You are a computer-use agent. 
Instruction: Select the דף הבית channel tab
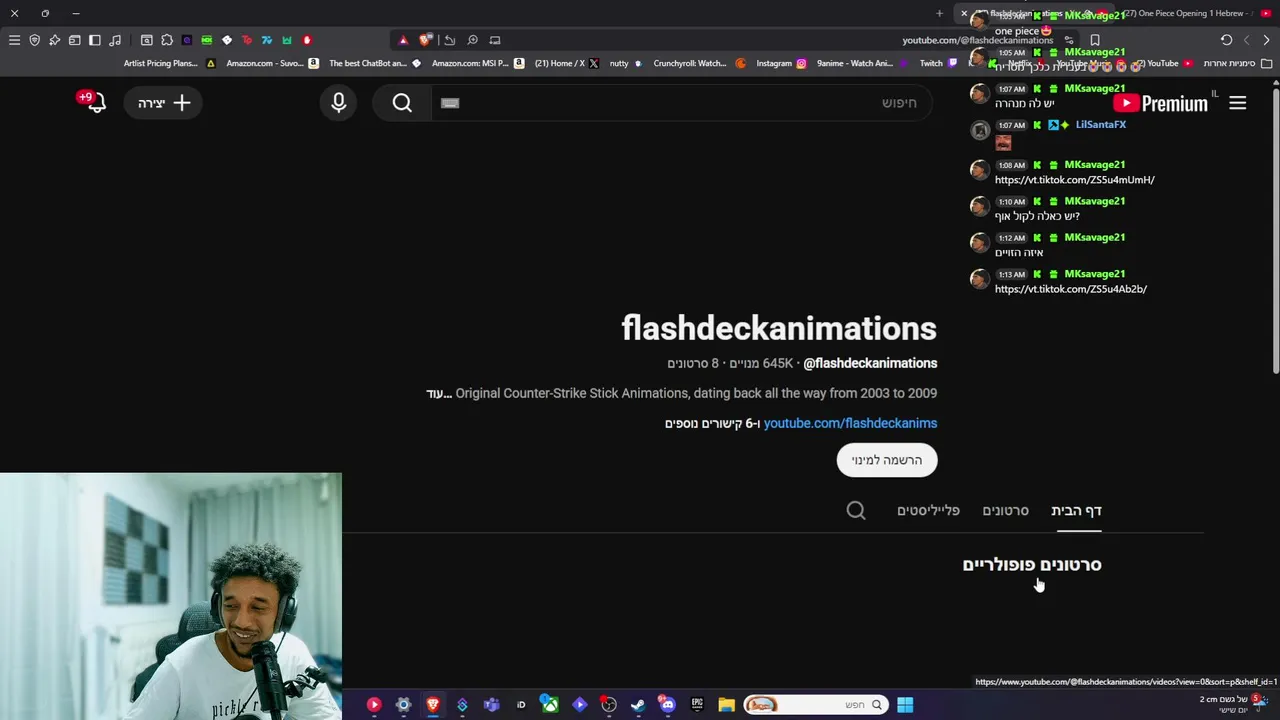1076,511
